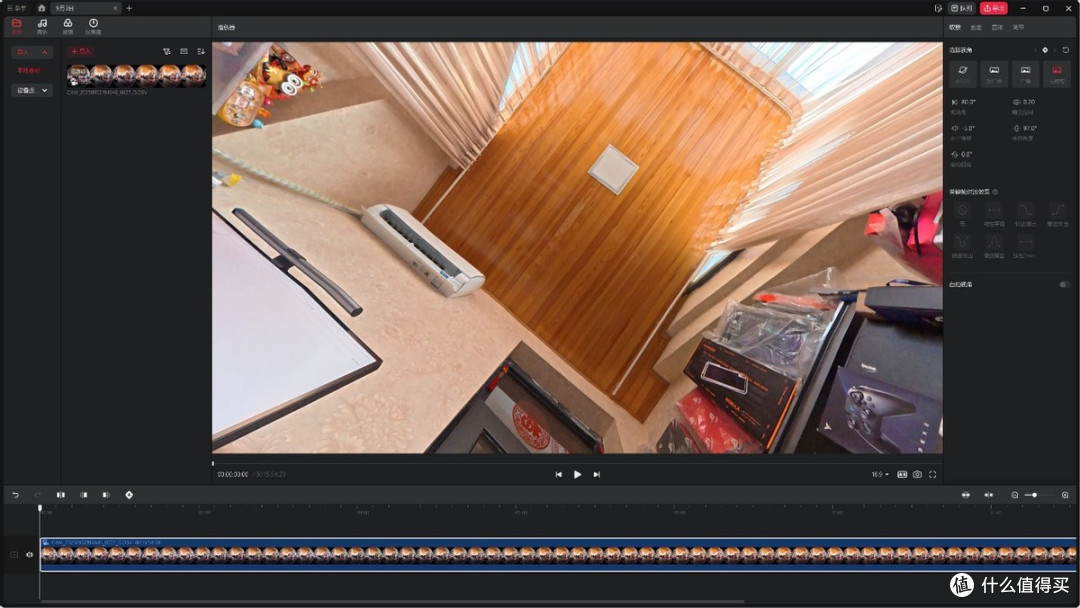
Task: Open the media filter icon
Action: point(167,52)
